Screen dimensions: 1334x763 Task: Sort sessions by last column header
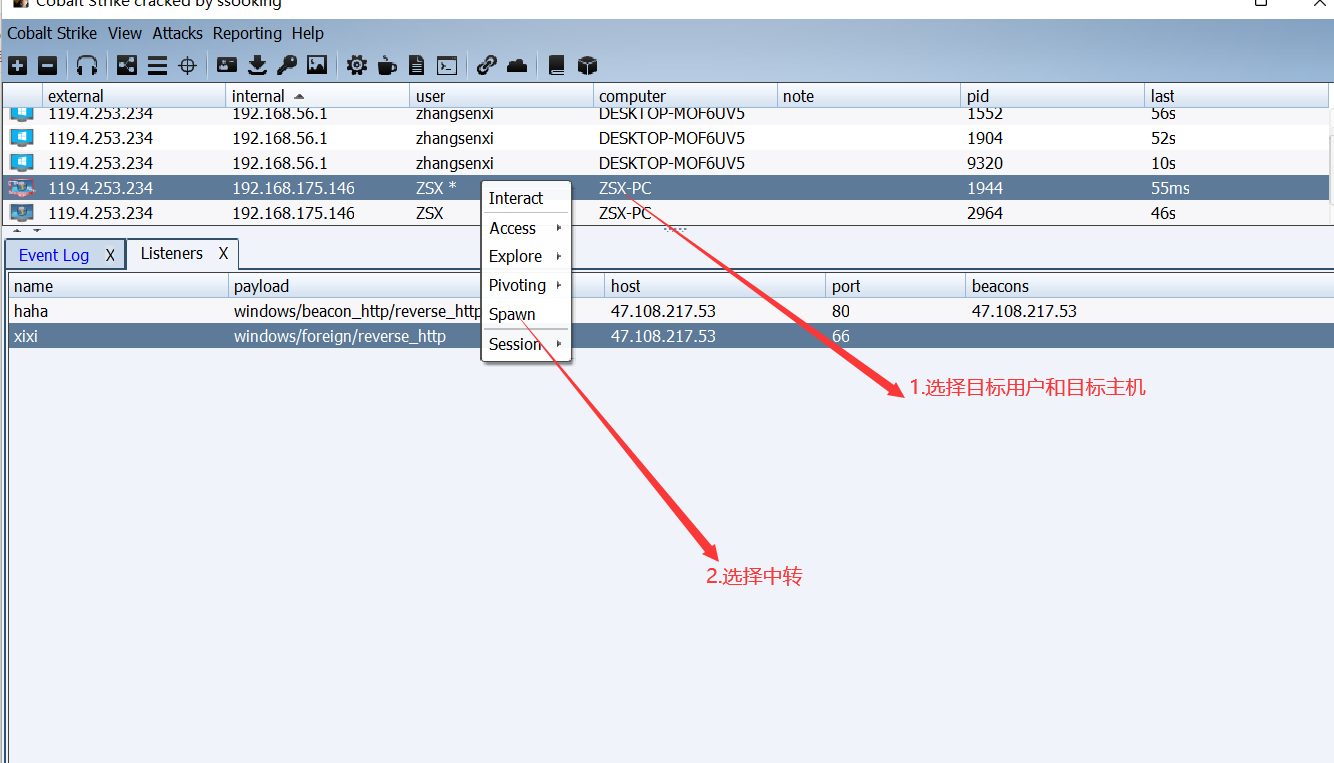1237,96
